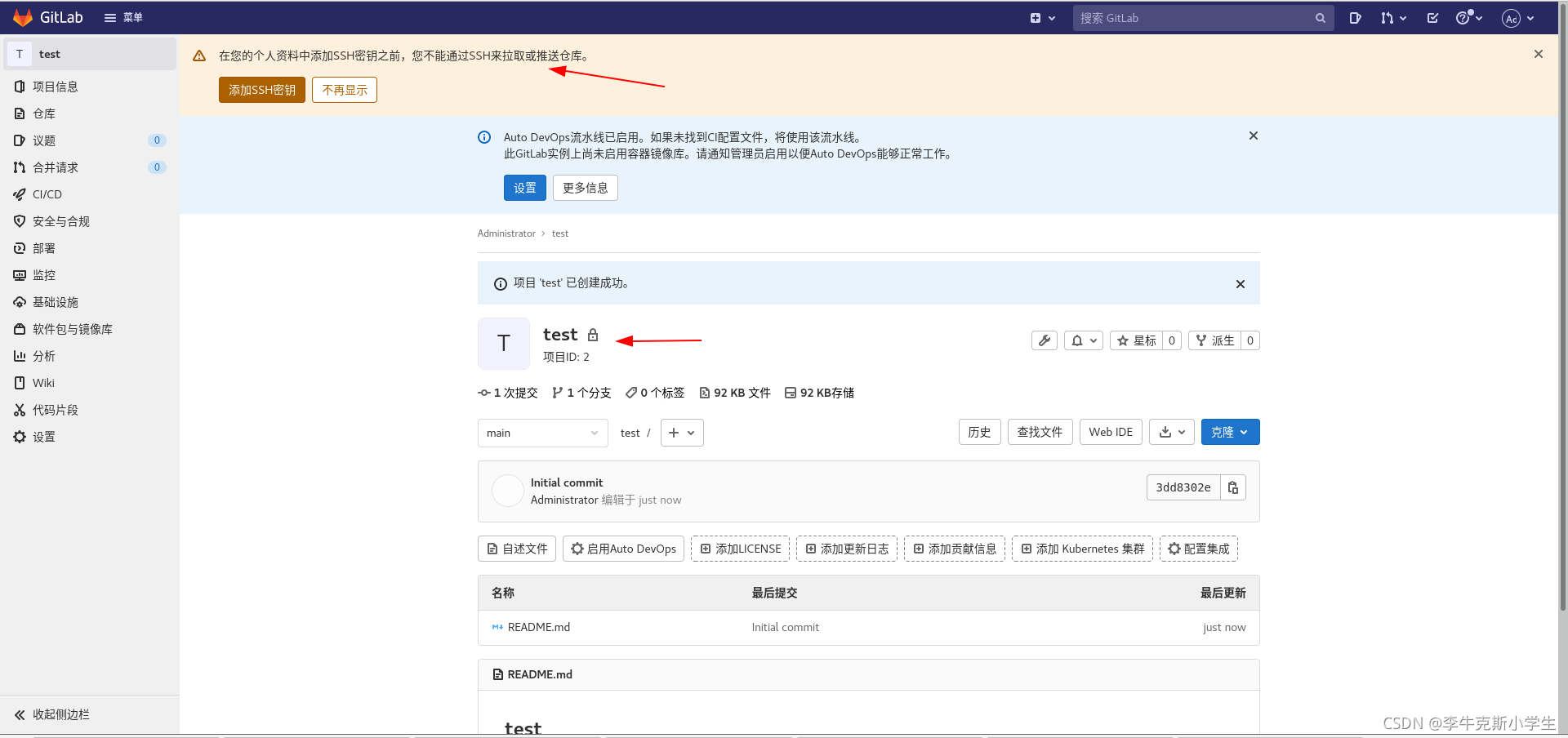Open the issues icon in top bar
This screenshot has width=1568, height=738.
click(1355, 18)
